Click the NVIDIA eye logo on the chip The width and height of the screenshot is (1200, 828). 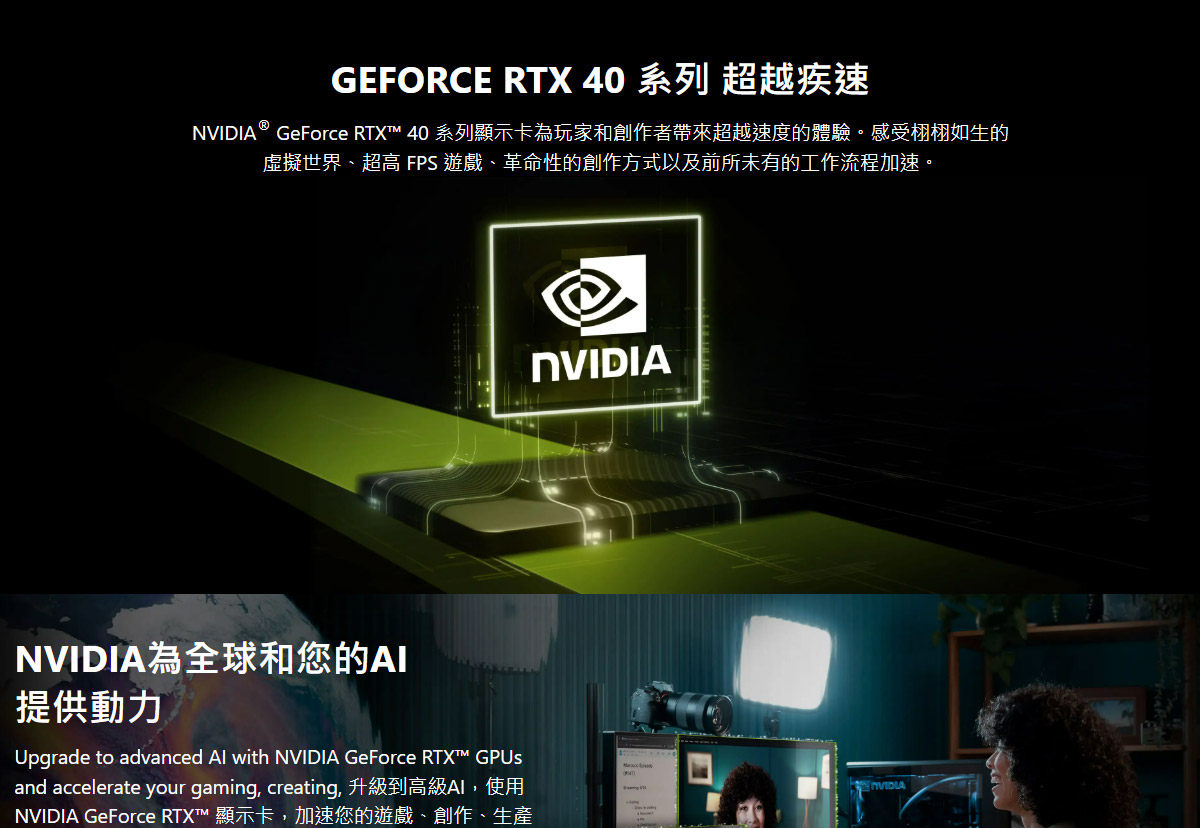click(x=593, y=295)
